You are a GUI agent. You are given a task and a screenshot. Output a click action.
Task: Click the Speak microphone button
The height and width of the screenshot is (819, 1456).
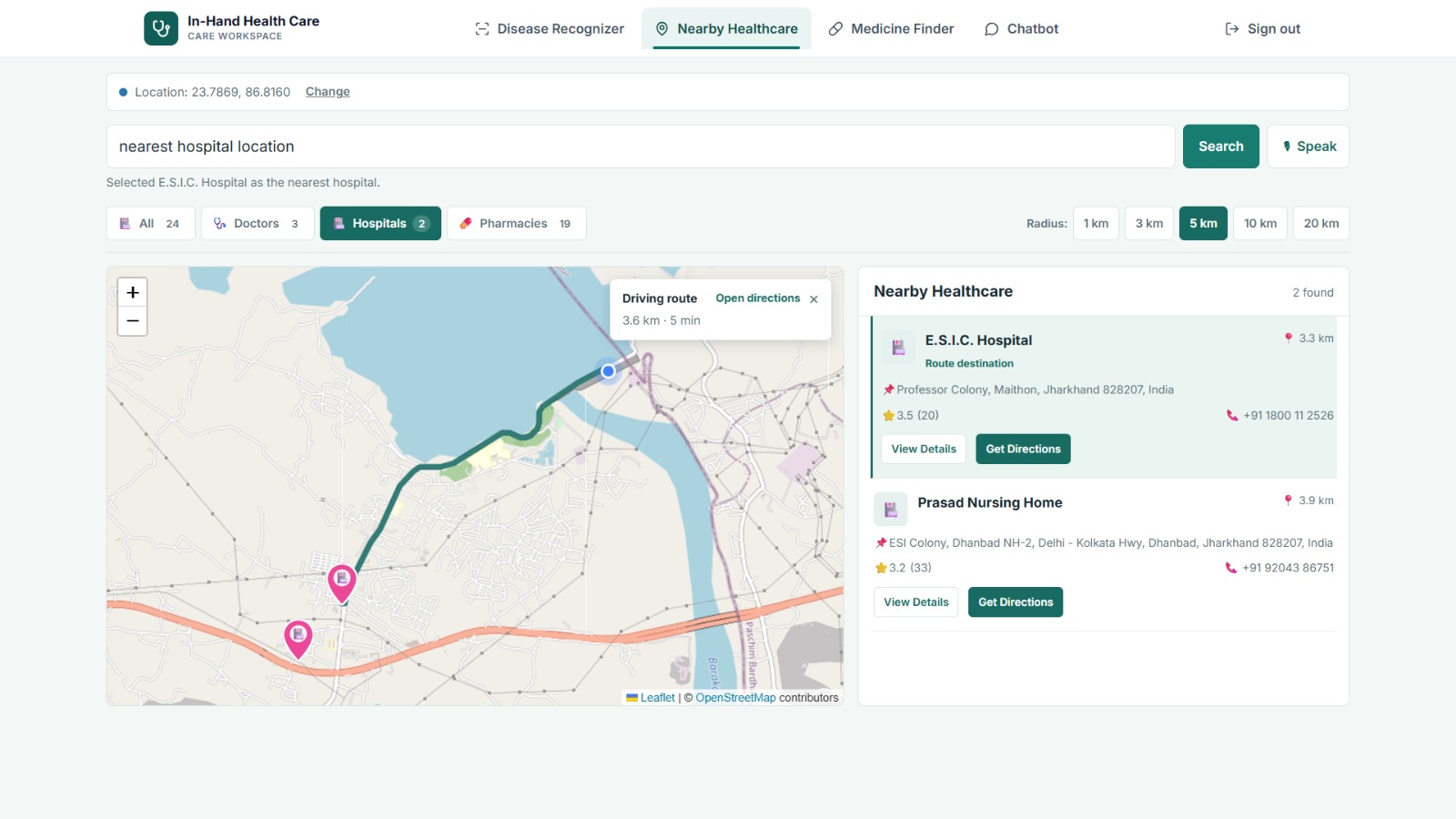coord(1309,147)
